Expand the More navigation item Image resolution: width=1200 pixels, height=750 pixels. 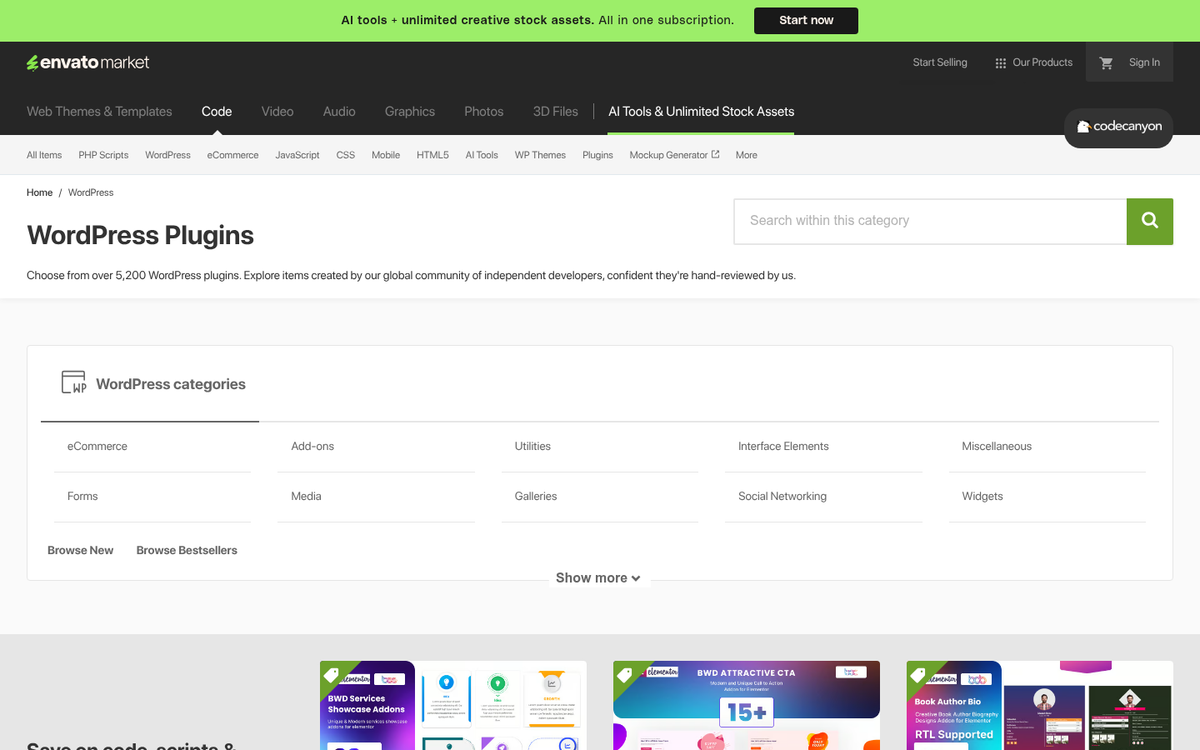coord(746,155)
